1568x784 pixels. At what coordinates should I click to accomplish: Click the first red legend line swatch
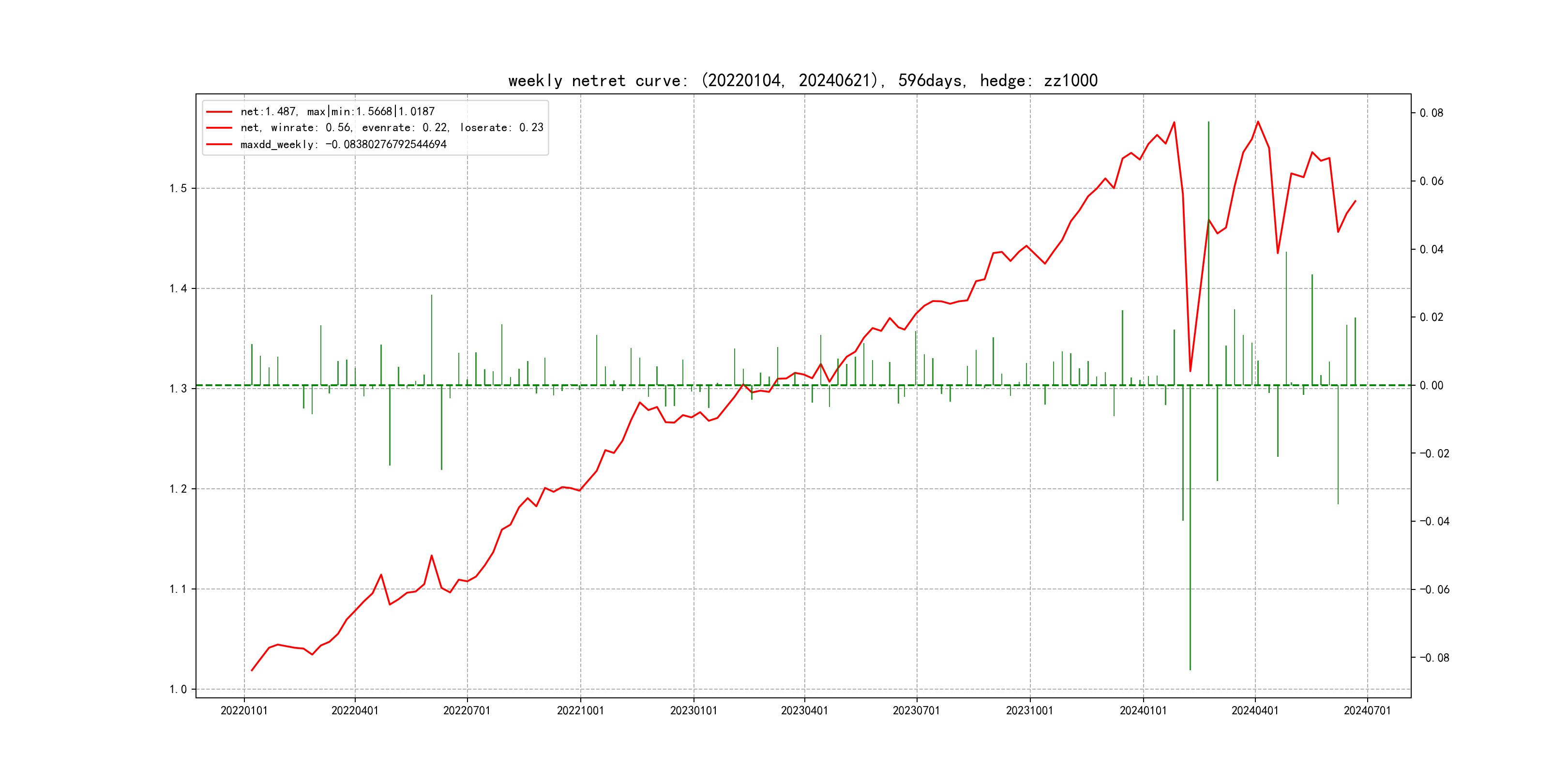(x=219, y=111)
